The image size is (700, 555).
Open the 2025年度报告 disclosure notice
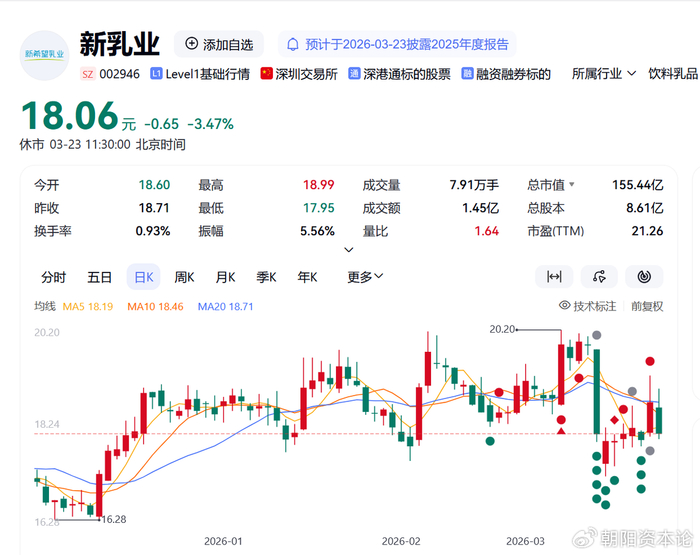(397, 44)
